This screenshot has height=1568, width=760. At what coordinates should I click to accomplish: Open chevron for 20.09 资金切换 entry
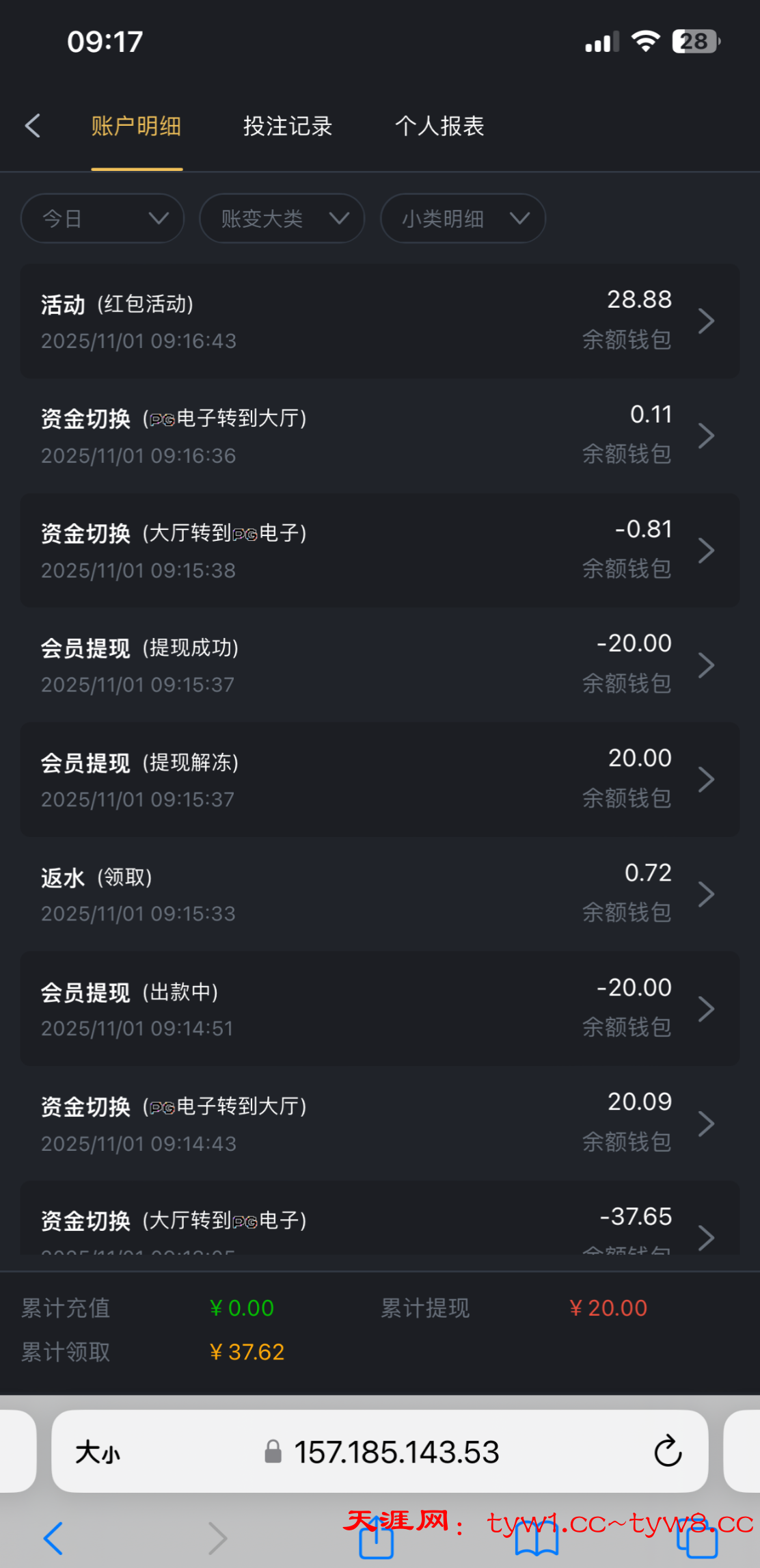[706, 1124]
